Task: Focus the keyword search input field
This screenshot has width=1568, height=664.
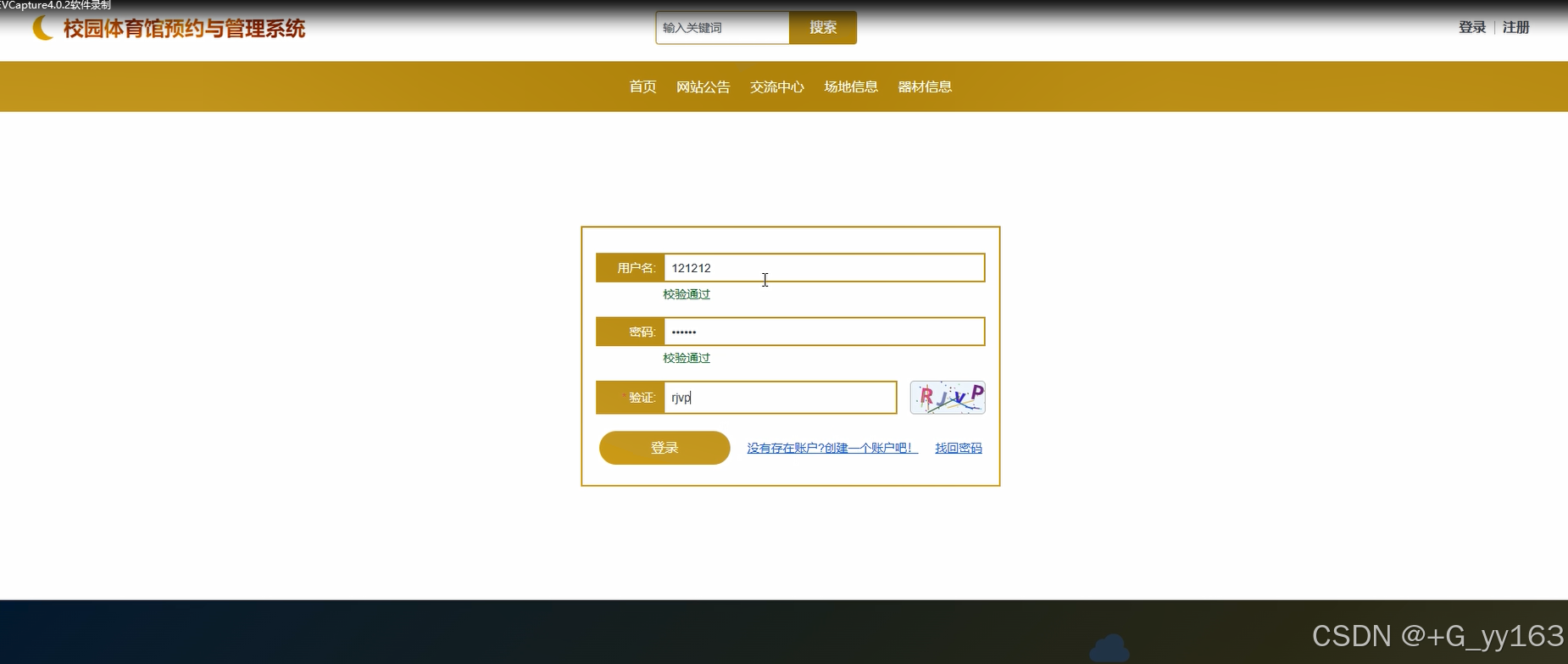Action: click(723, 28)
